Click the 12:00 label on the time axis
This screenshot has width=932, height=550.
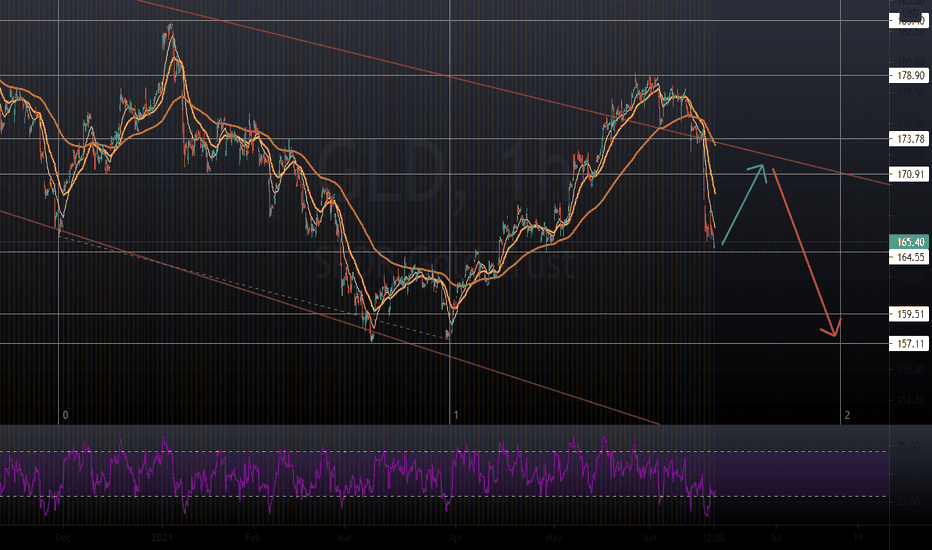pos(713,538)
